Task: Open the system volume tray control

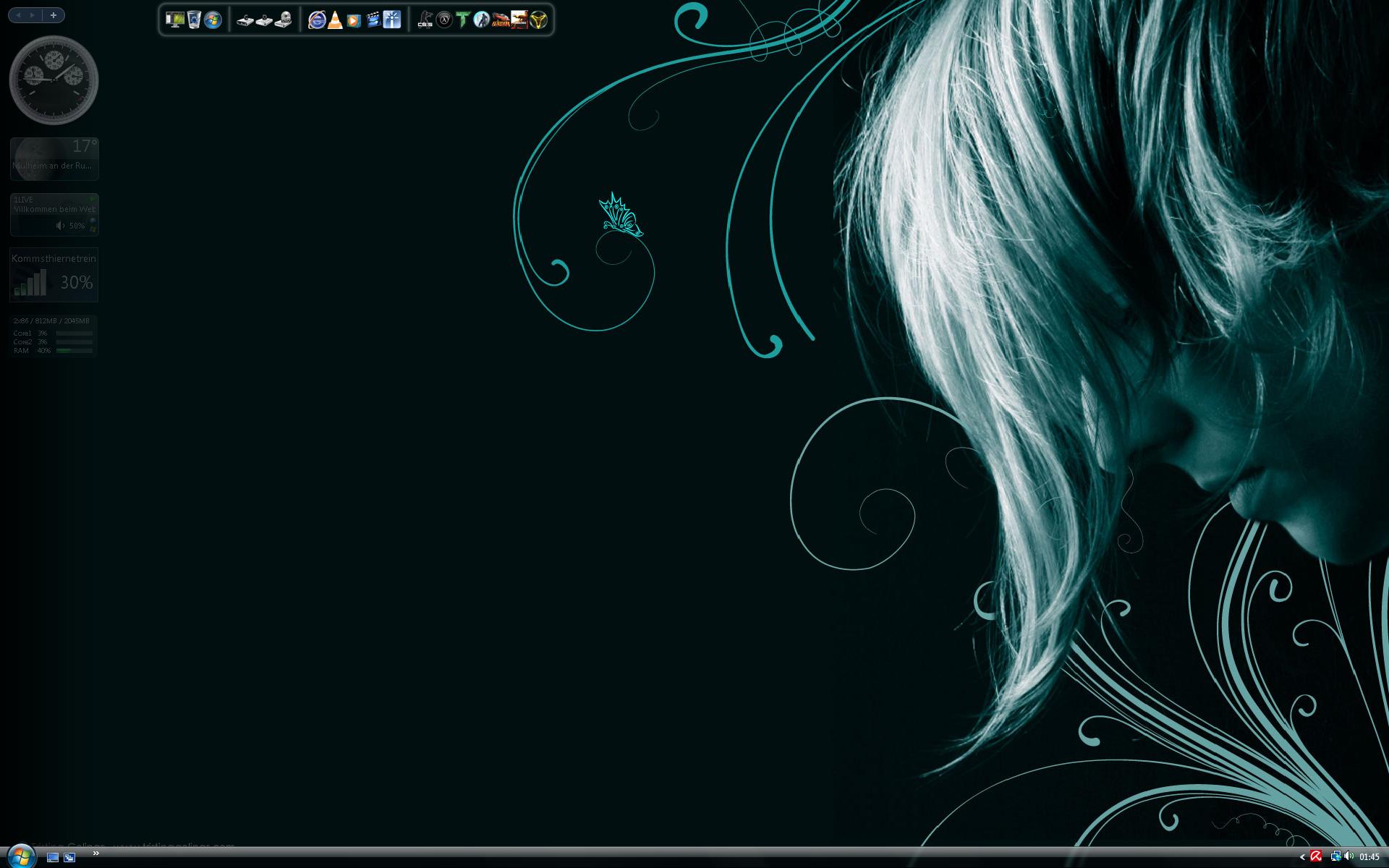Action: pyautogui.click(x=1348, y=856)
